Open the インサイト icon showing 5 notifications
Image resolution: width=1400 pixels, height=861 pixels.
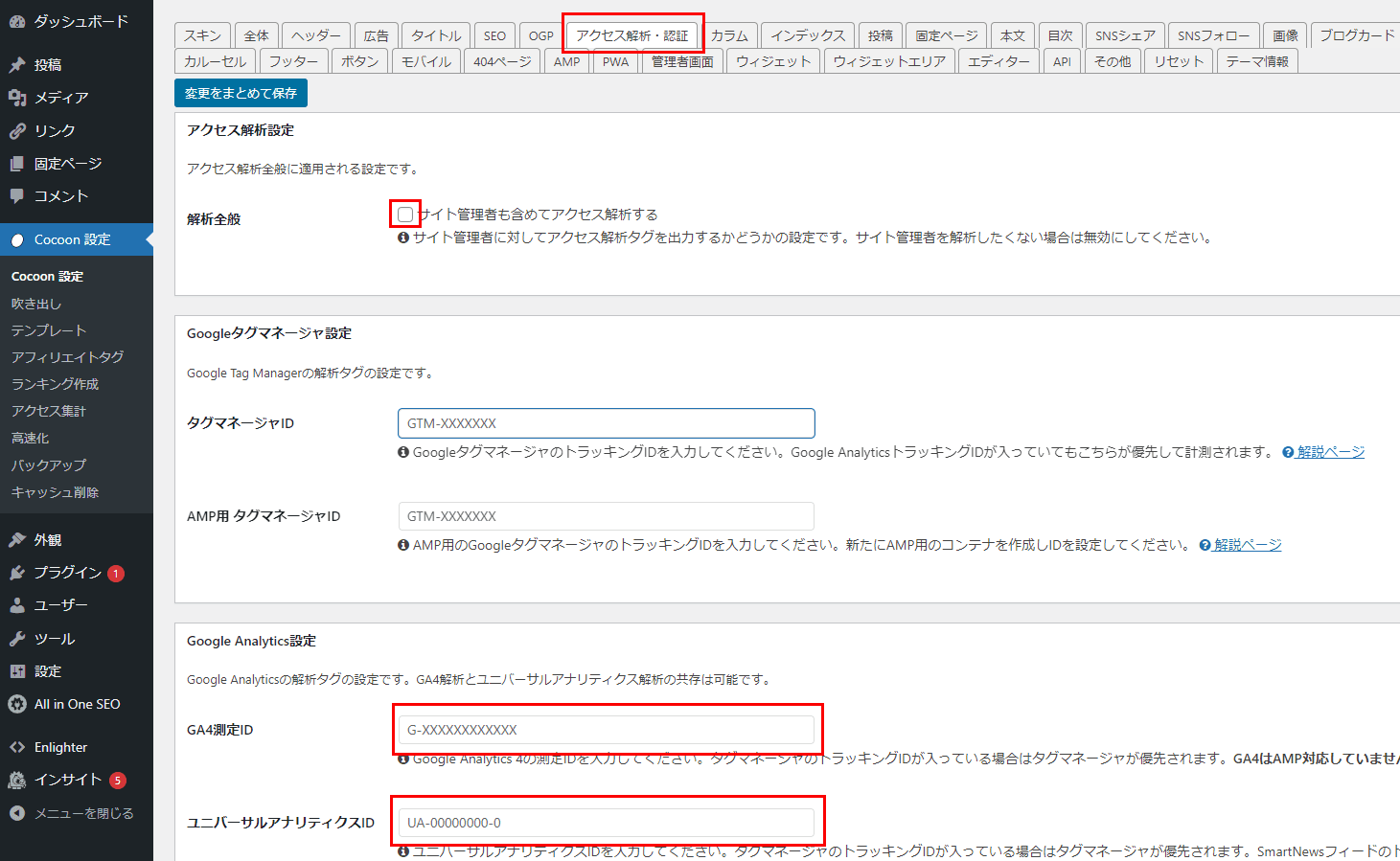tap(19, 780)
